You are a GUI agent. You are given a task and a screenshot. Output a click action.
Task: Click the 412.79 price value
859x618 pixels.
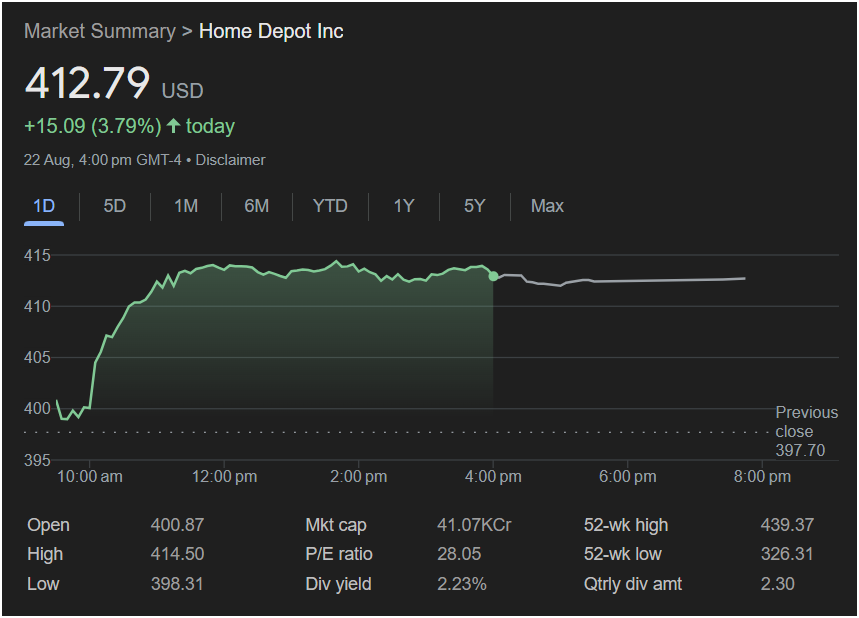tap(87, 83)
